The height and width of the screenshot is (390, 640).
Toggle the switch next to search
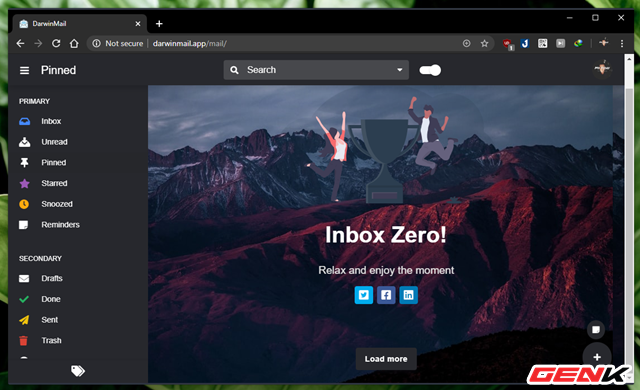[430, 70]
